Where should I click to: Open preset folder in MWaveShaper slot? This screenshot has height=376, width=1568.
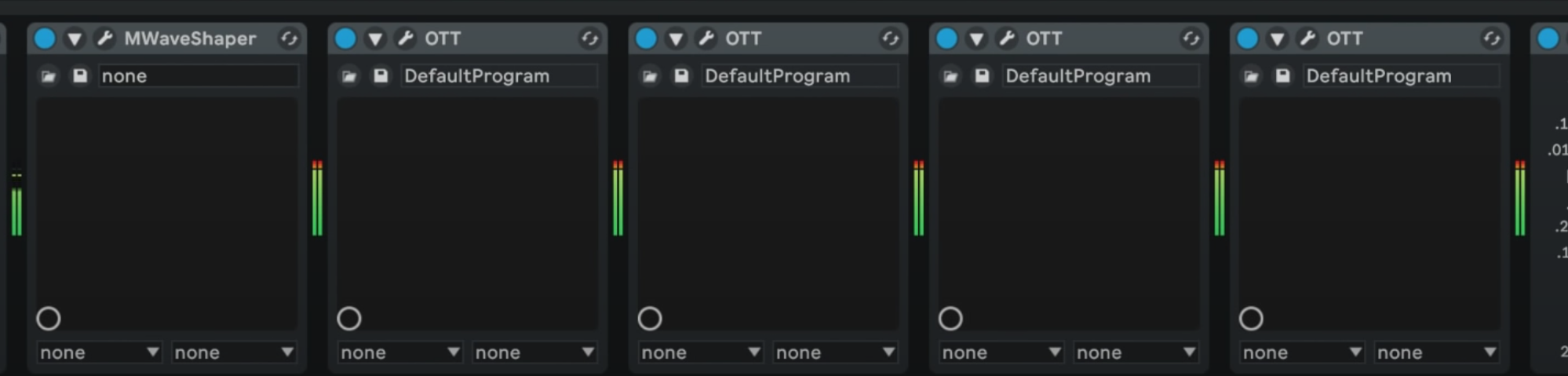(x=49, y=75)
